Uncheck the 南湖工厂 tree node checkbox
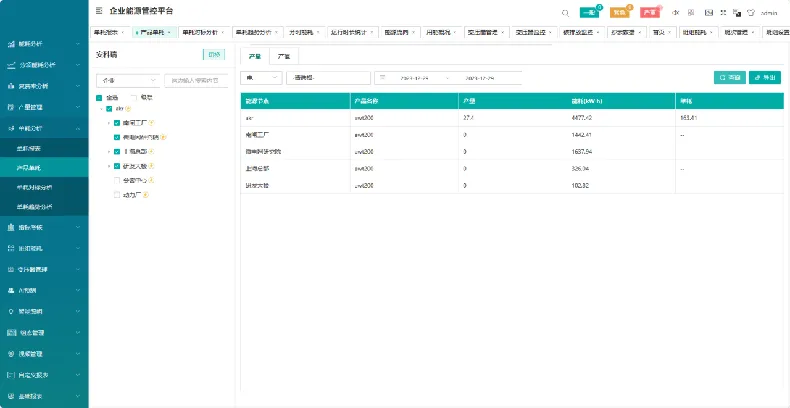This screenshot has height=408, width=790. (x=117, y=122)
